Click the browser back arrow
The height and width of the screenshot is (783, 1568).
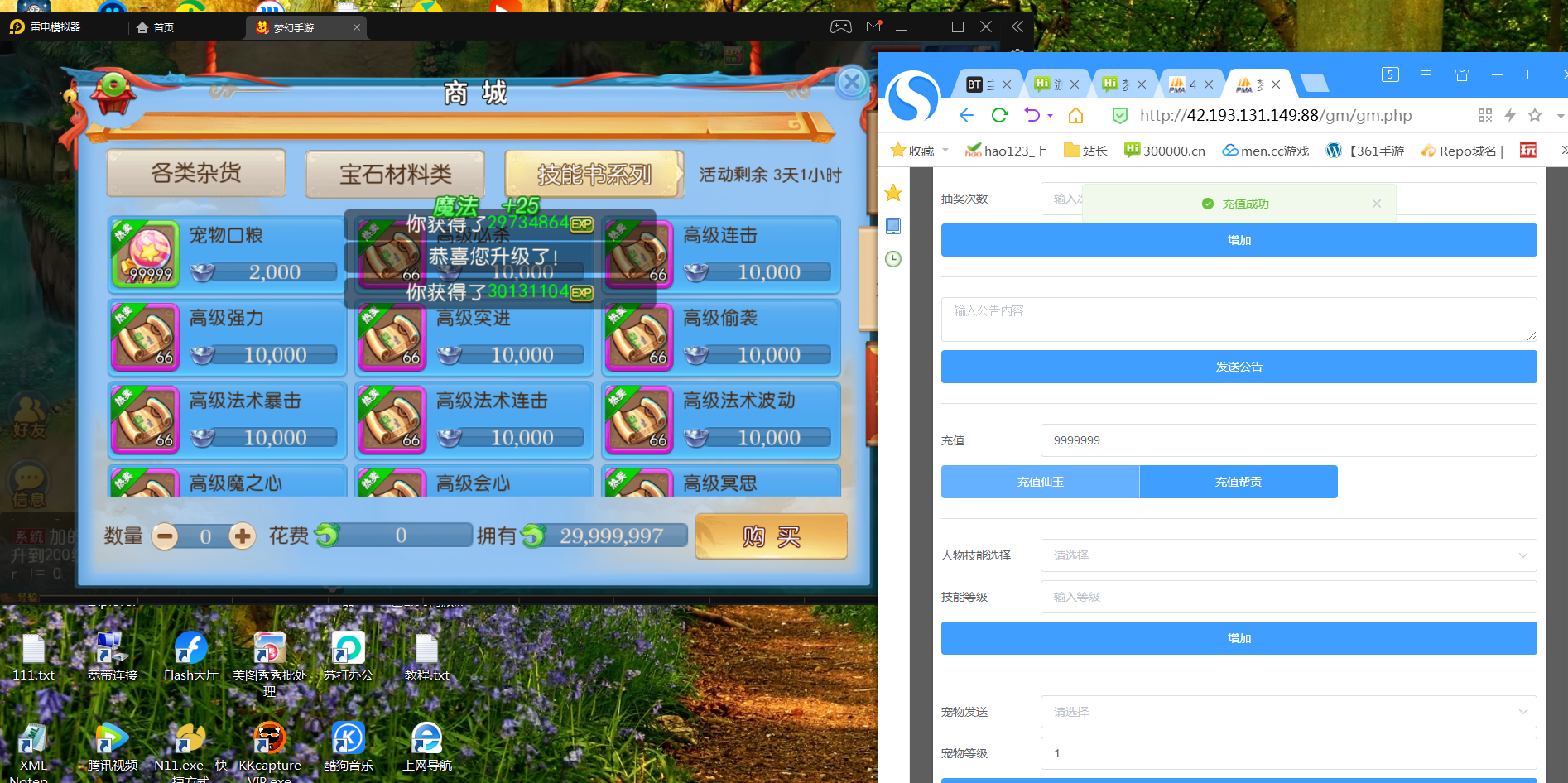tap(966, 115)
